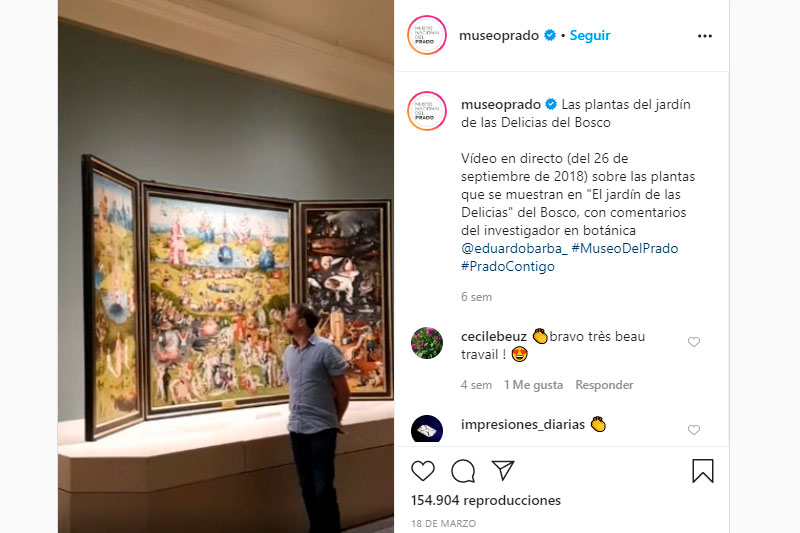This screenshot has height=533, width=800.
Task: Open the three-dot more options menu
Action: click(705, 36)
